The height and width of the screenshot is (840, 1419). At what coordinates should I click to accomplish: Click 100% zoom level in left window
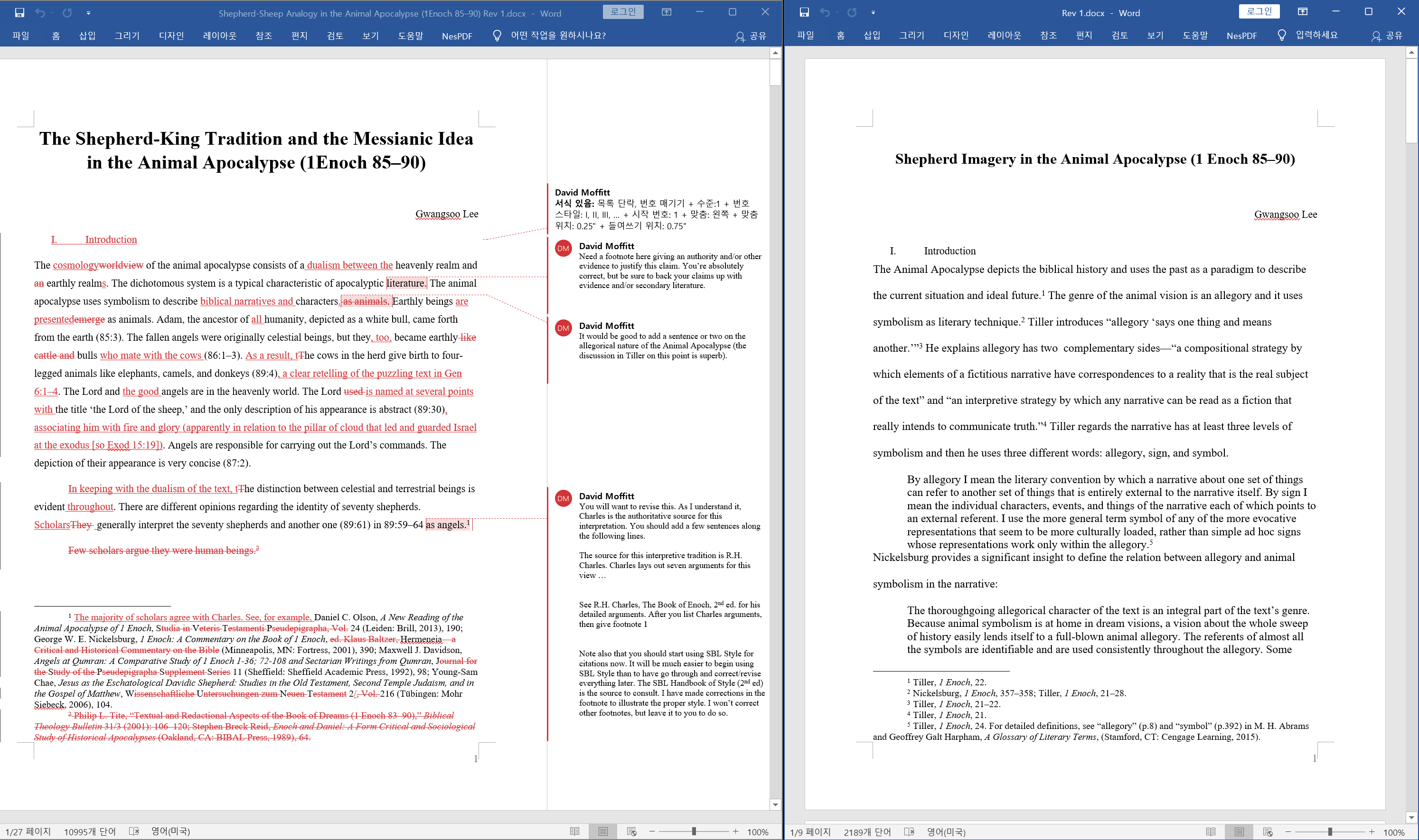click(758, 832)
